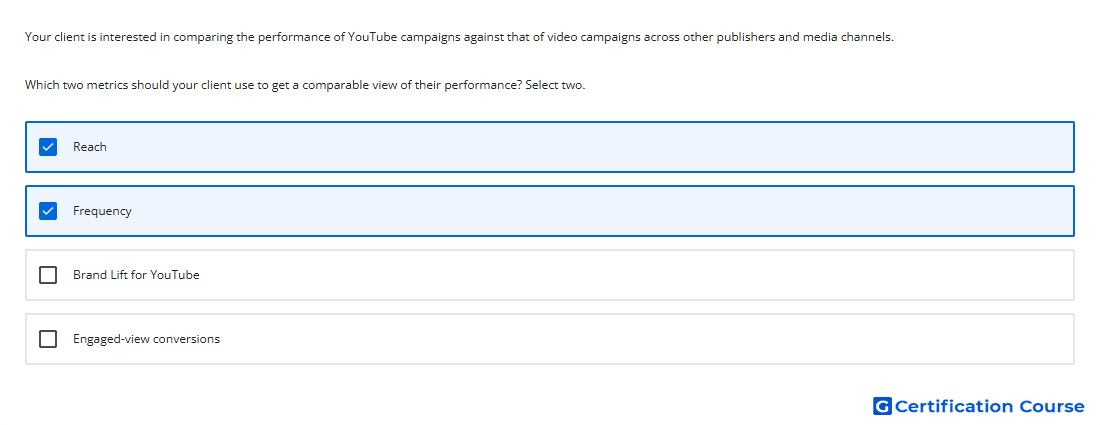Click the word 'performance?' in the question
This screenshot has height=425, width=1100.
pos(483,86)
